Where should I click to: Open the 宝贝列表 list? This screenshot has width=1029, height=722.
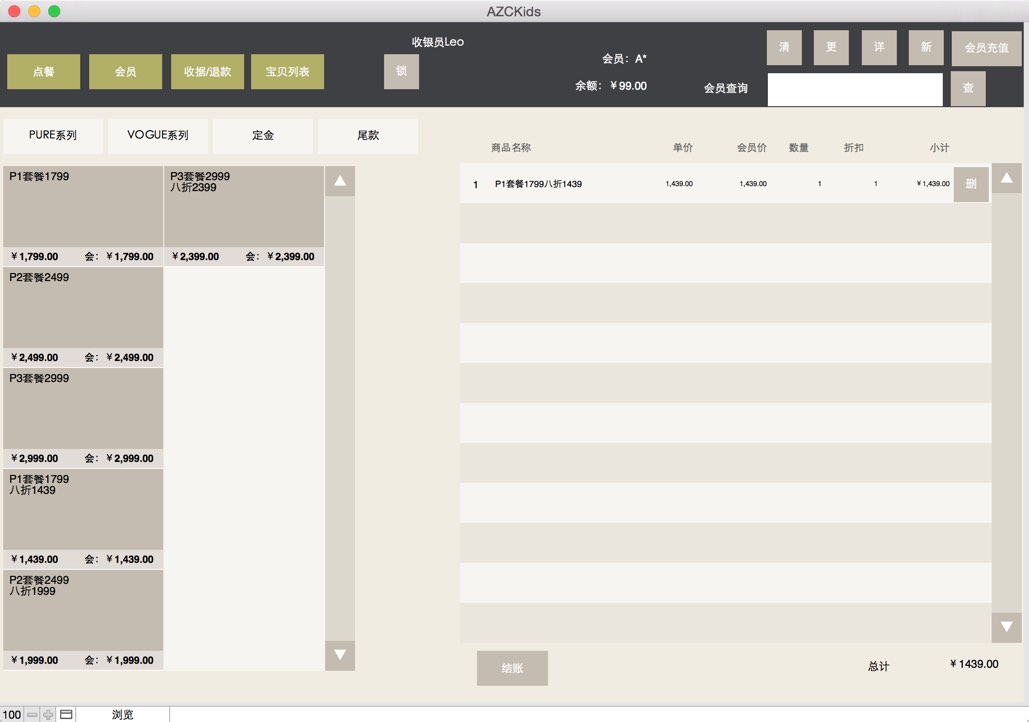pyautogui.click(x=287, y=72)
